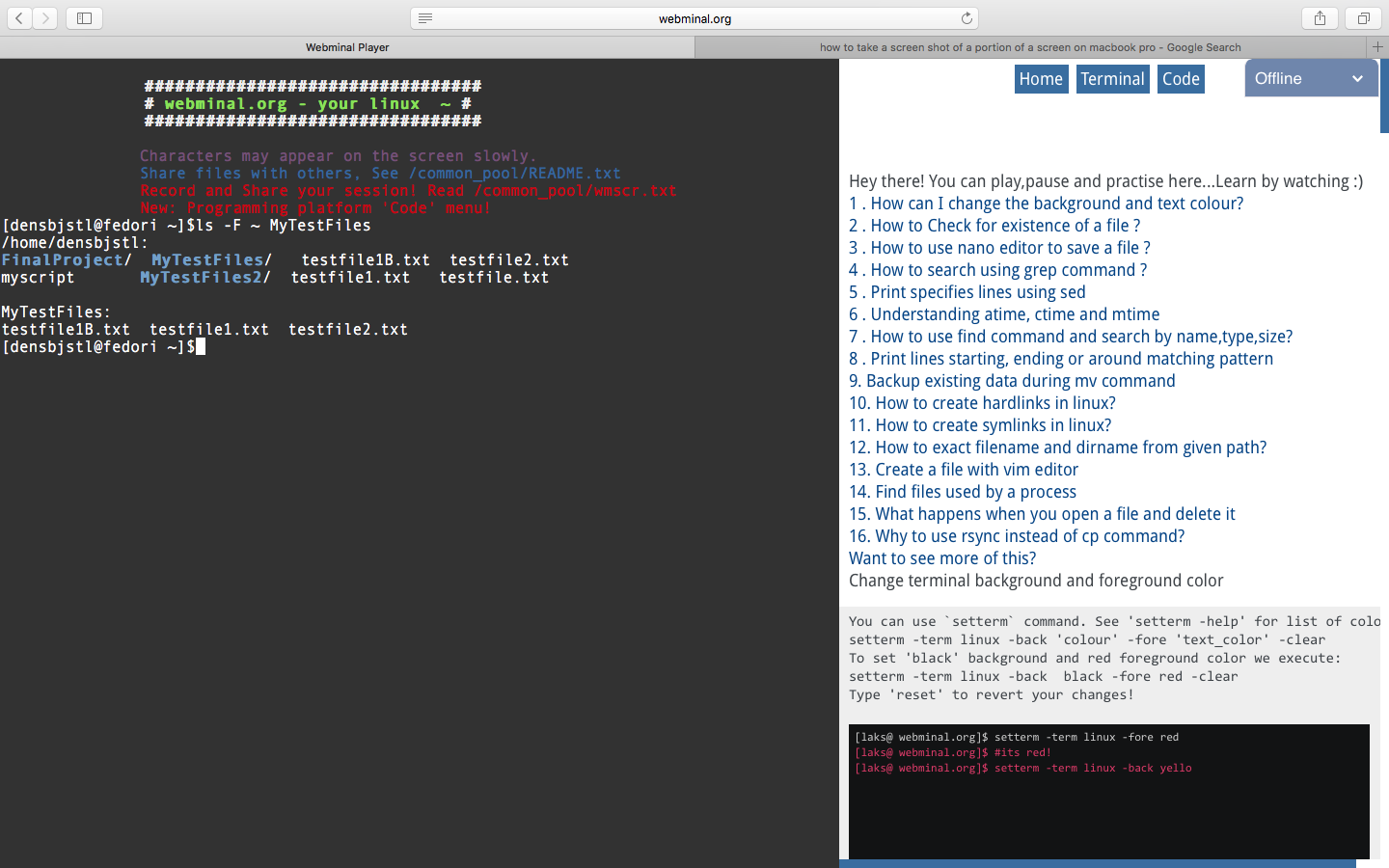Viewport: 1389px width, 868px height.
Task: Switch to the Webminal Player tab
Action: [347, 46]
